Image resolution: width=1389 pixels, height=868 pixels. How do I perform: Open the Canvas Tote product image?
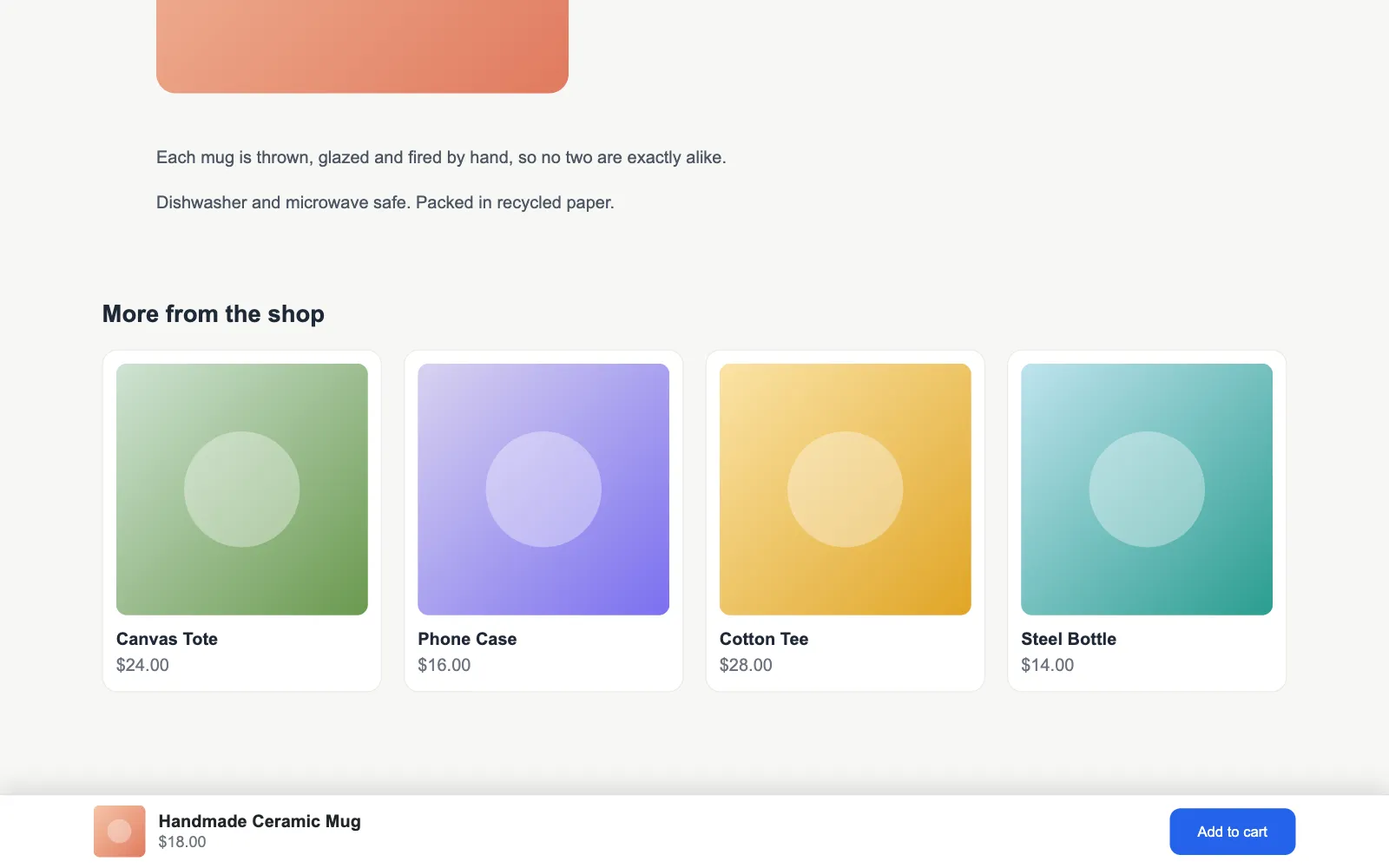[x=242, y=490]
